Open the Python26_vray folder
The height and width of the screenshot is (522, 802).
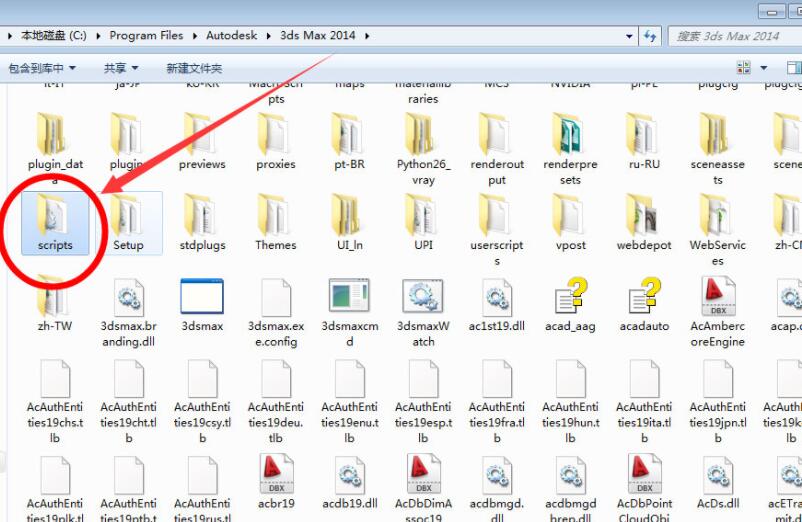(423, 135)
